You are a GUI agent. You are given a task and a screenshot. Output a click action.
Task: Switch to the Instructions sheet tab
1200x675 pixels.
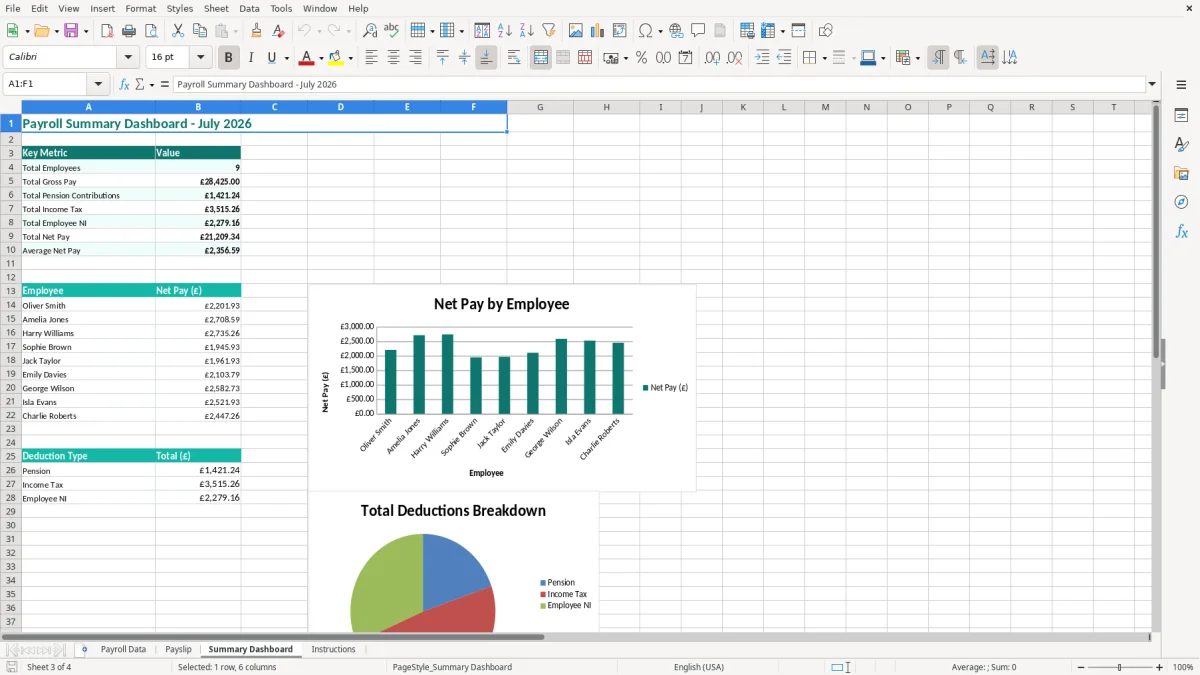[x=333, y=650]
